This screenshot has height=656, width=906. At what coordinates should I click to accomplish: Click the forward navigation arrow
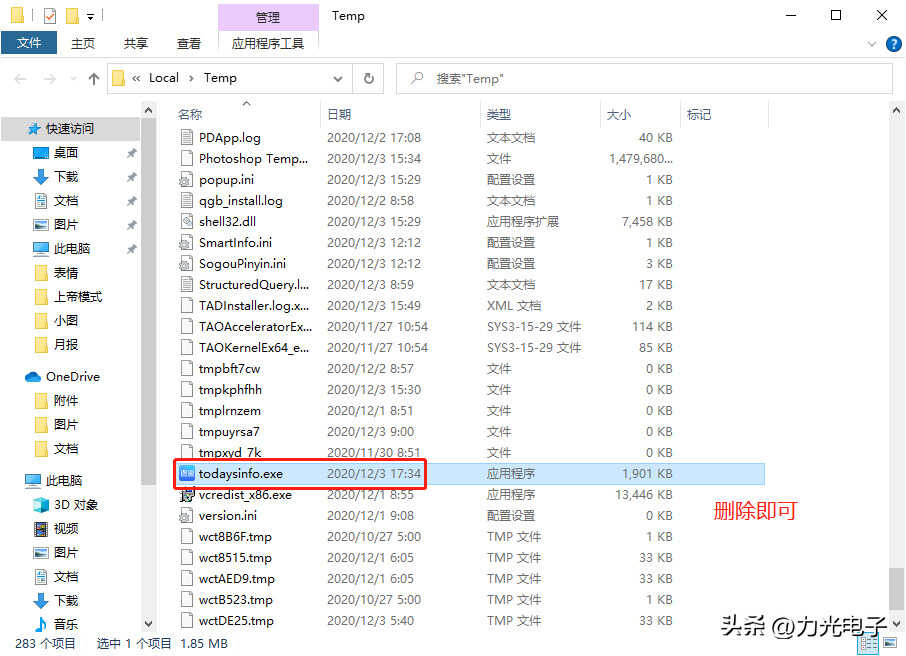[50, 79]
